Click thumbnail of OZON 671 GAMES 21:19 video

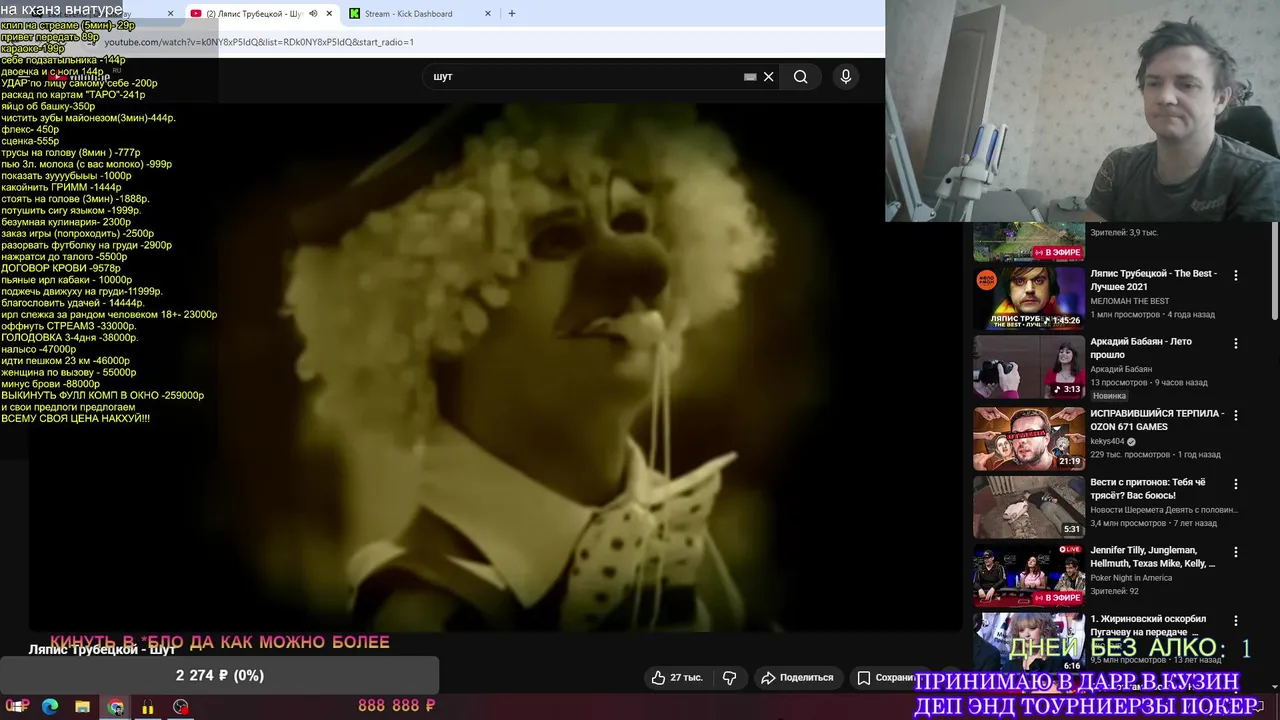coord(1029,438)
